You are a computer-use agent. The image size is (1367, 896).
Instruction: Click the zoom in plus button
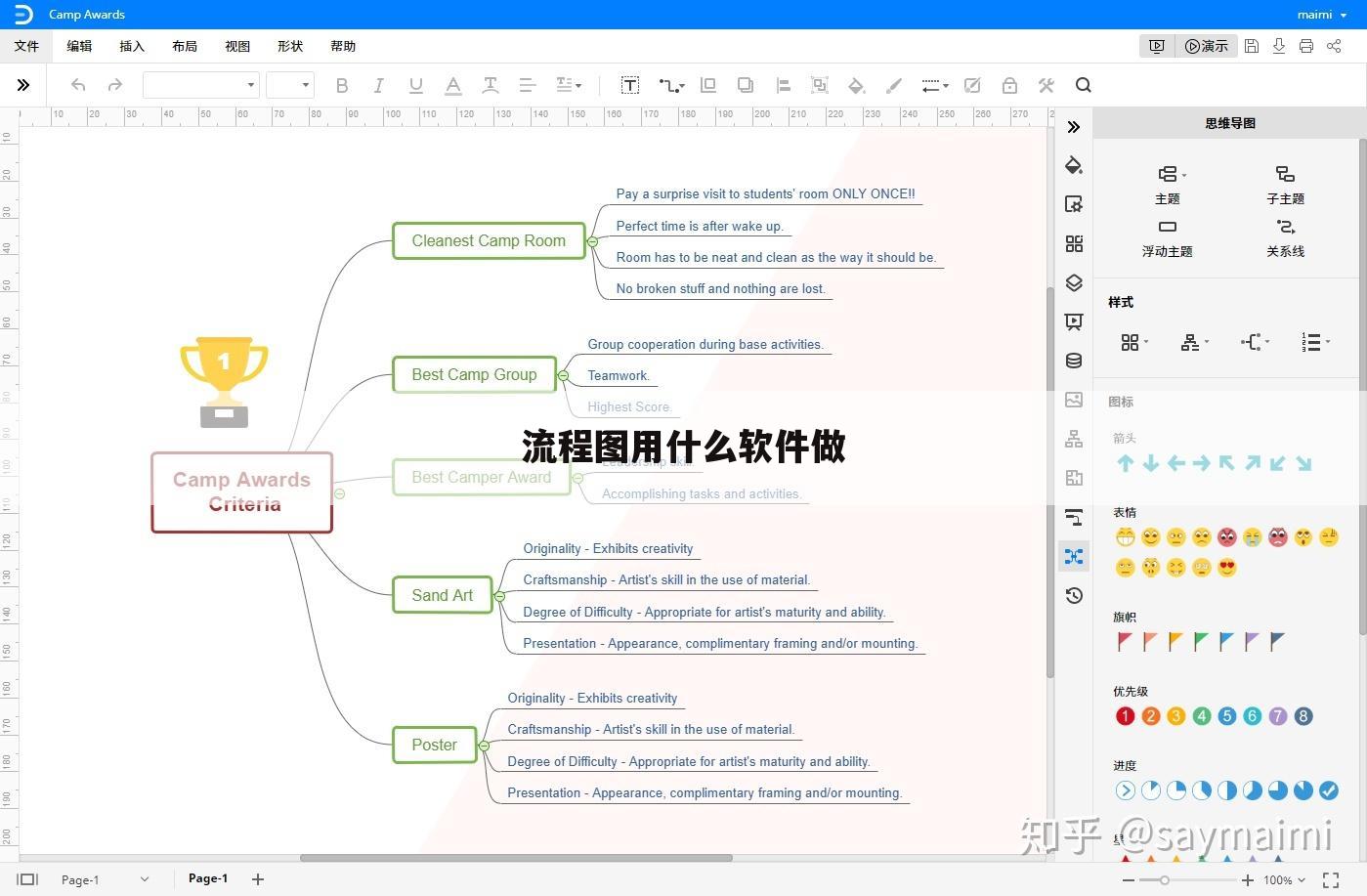click(x=1248, y=880)
